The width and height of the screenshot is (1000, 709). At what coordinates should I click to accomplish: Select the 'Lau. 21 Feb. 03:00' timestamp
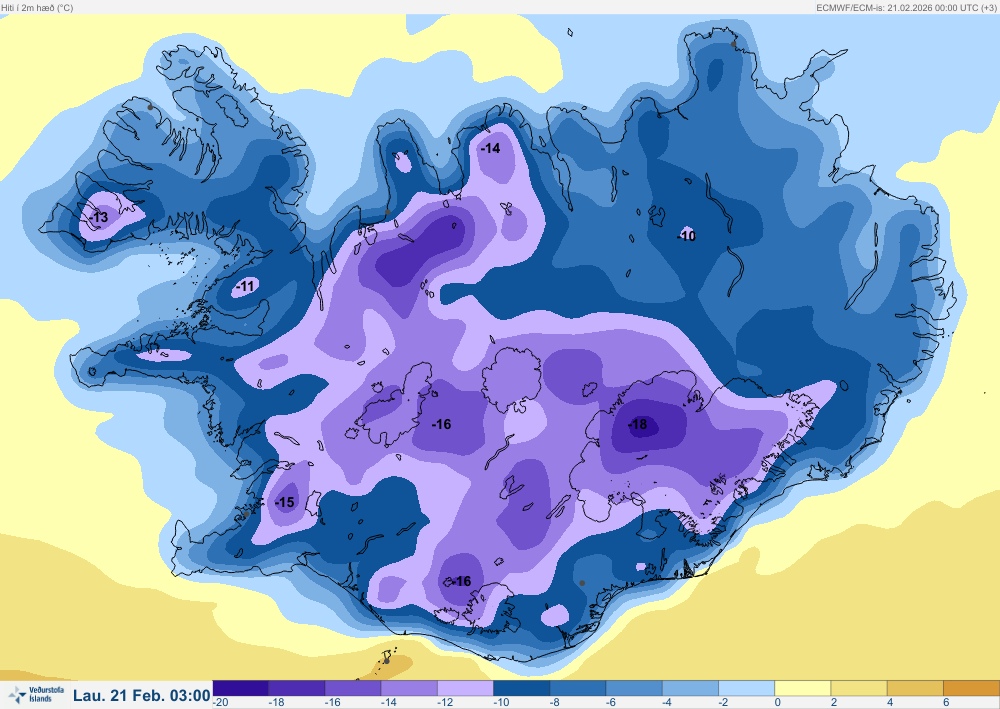[x=142, y=695]
